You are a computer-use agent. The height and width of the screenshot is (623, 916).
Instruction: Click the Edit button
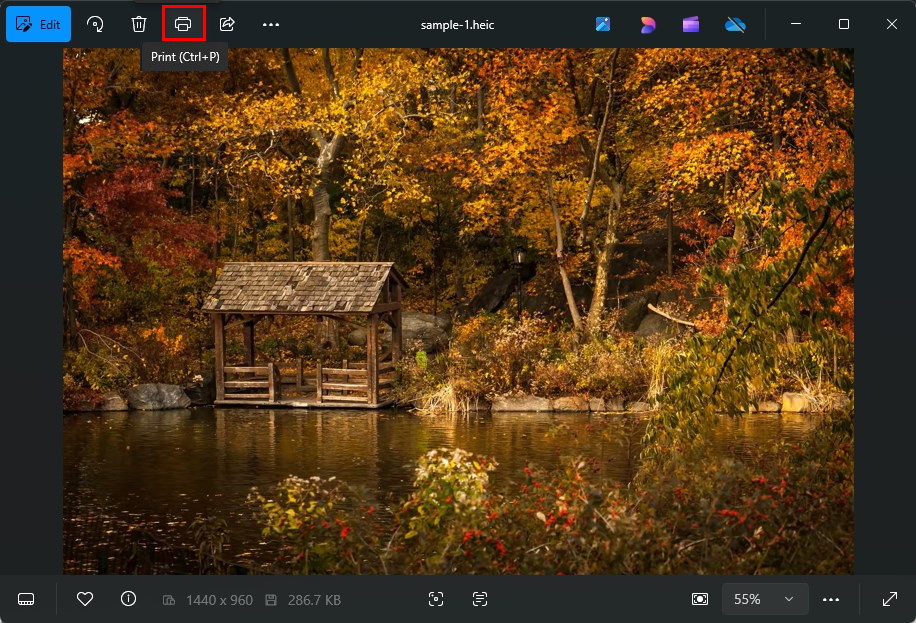[x=38, y=24]
